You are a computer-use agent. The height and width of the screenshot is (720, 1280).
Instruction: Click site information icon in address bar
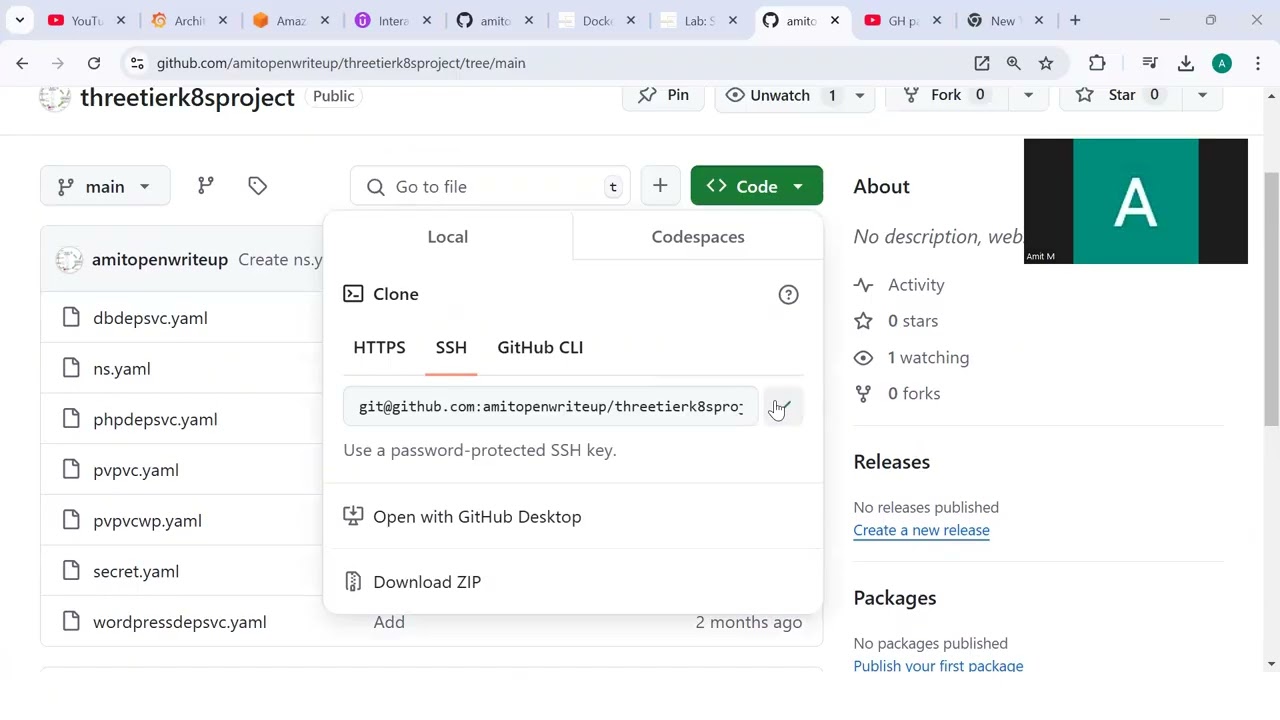[137, 63]
